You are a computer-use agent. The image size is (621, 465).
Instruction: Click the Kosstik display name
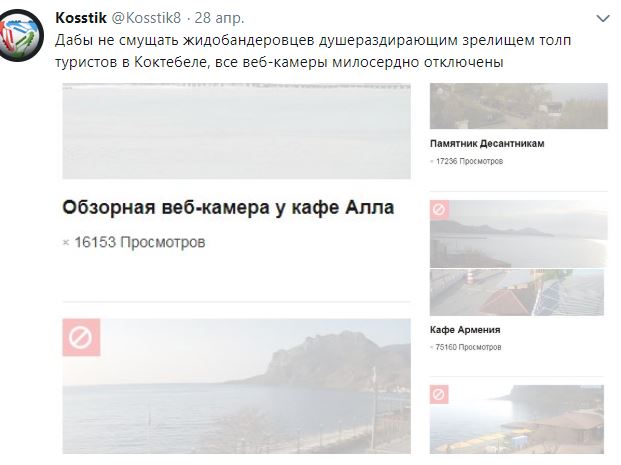[x=81, y=18]
